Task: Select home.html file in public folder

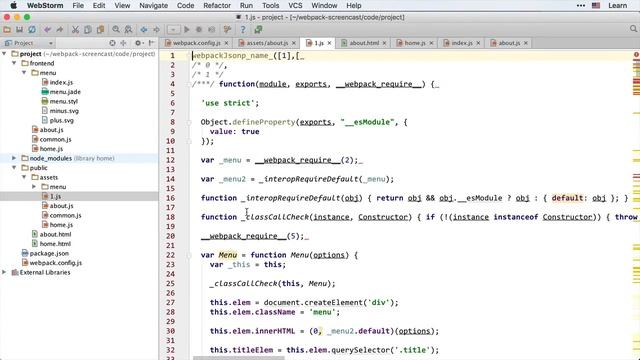Action: 55,244
